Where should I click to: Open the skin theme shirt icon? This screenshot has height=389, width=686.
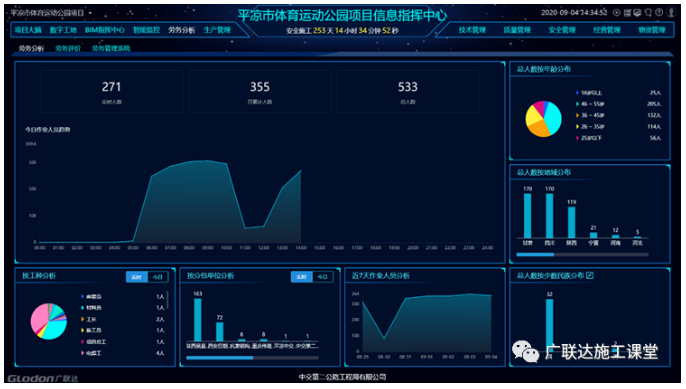[x=649, y=13]
